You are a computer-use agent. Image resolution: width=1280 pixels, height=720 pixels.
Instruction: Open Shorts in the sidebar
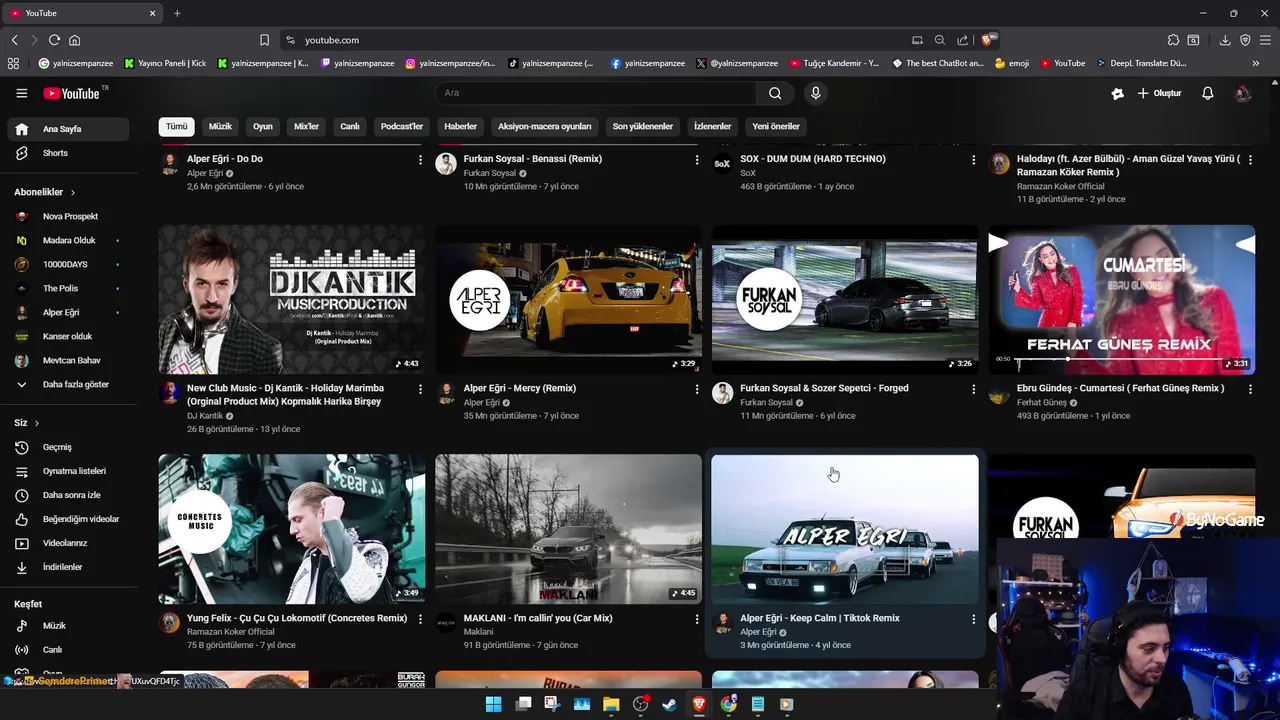pyautogui.click(x=68, y=153)
